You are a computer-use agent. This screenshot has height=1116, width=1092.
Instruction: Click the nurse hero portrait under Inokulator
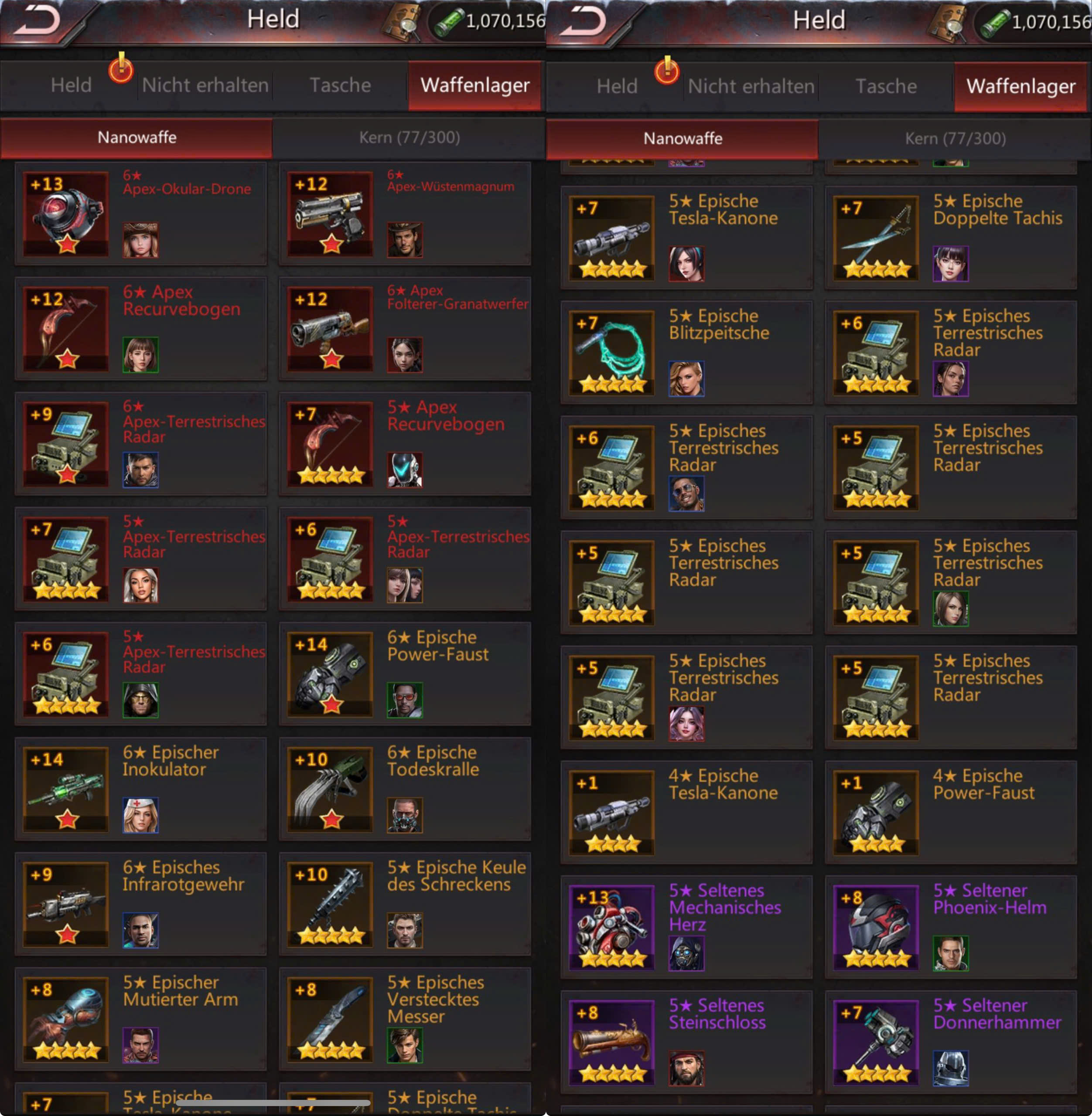pos(140,815)
